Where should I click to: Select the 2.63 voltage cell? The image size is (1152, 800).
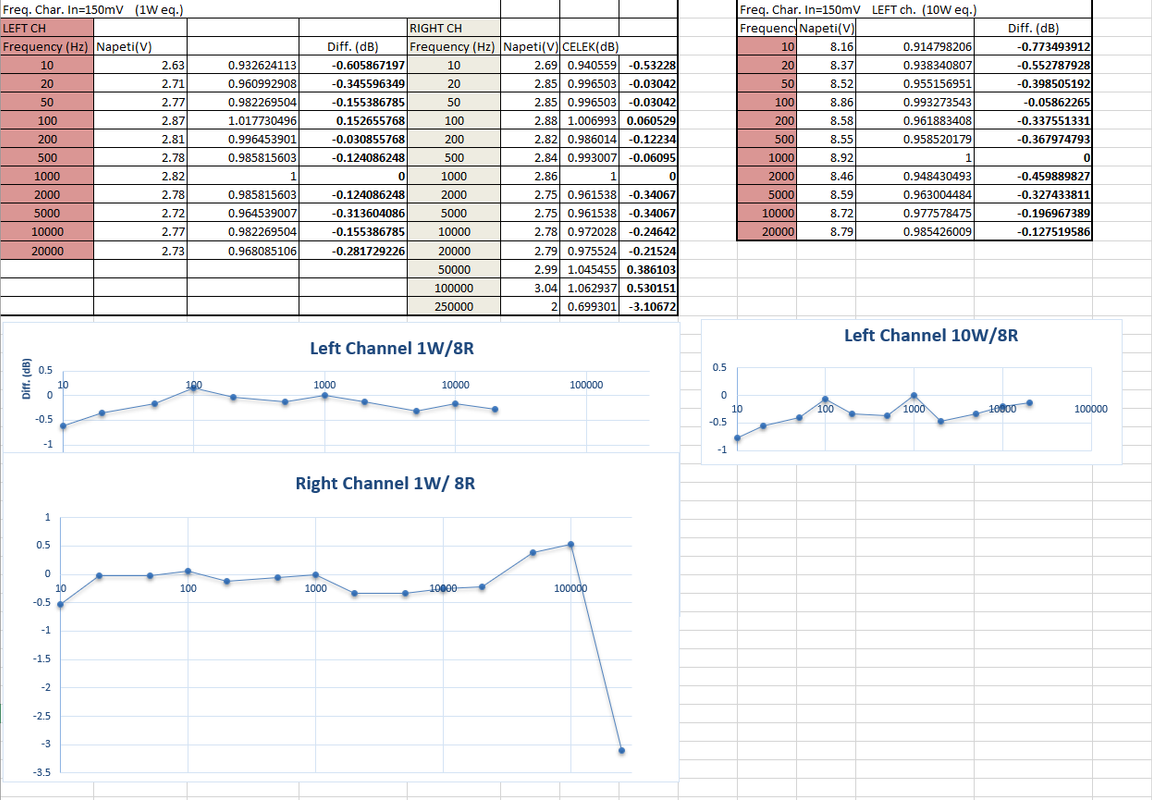[140, 65]
